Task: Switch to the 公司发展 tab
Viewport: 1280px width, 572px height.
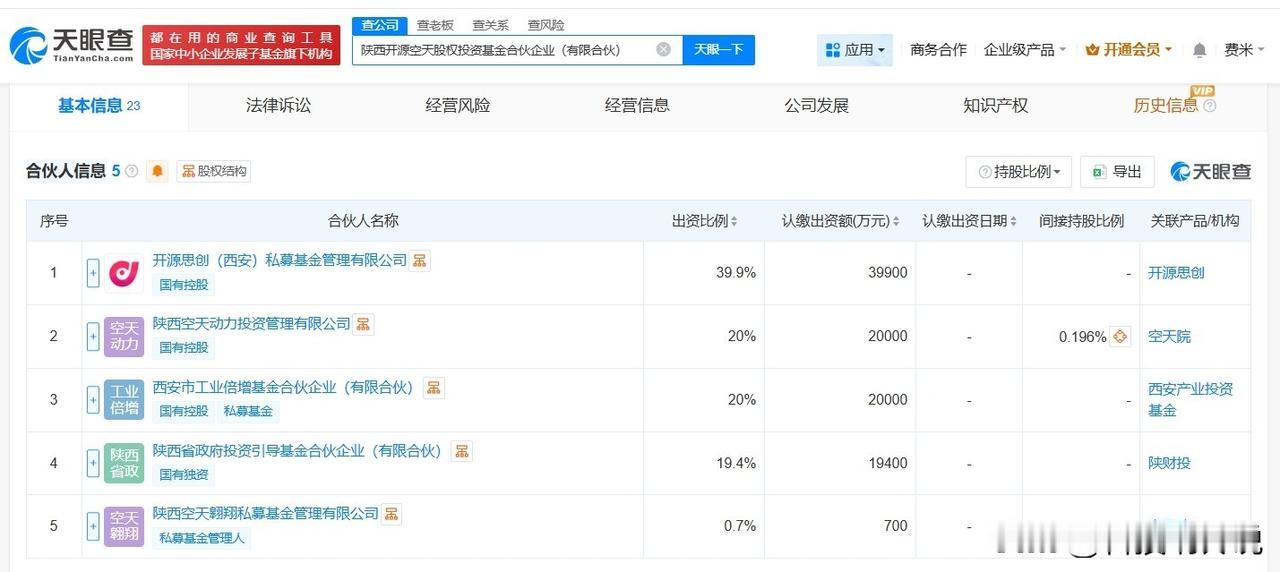Action: click(x=816, y=105)
